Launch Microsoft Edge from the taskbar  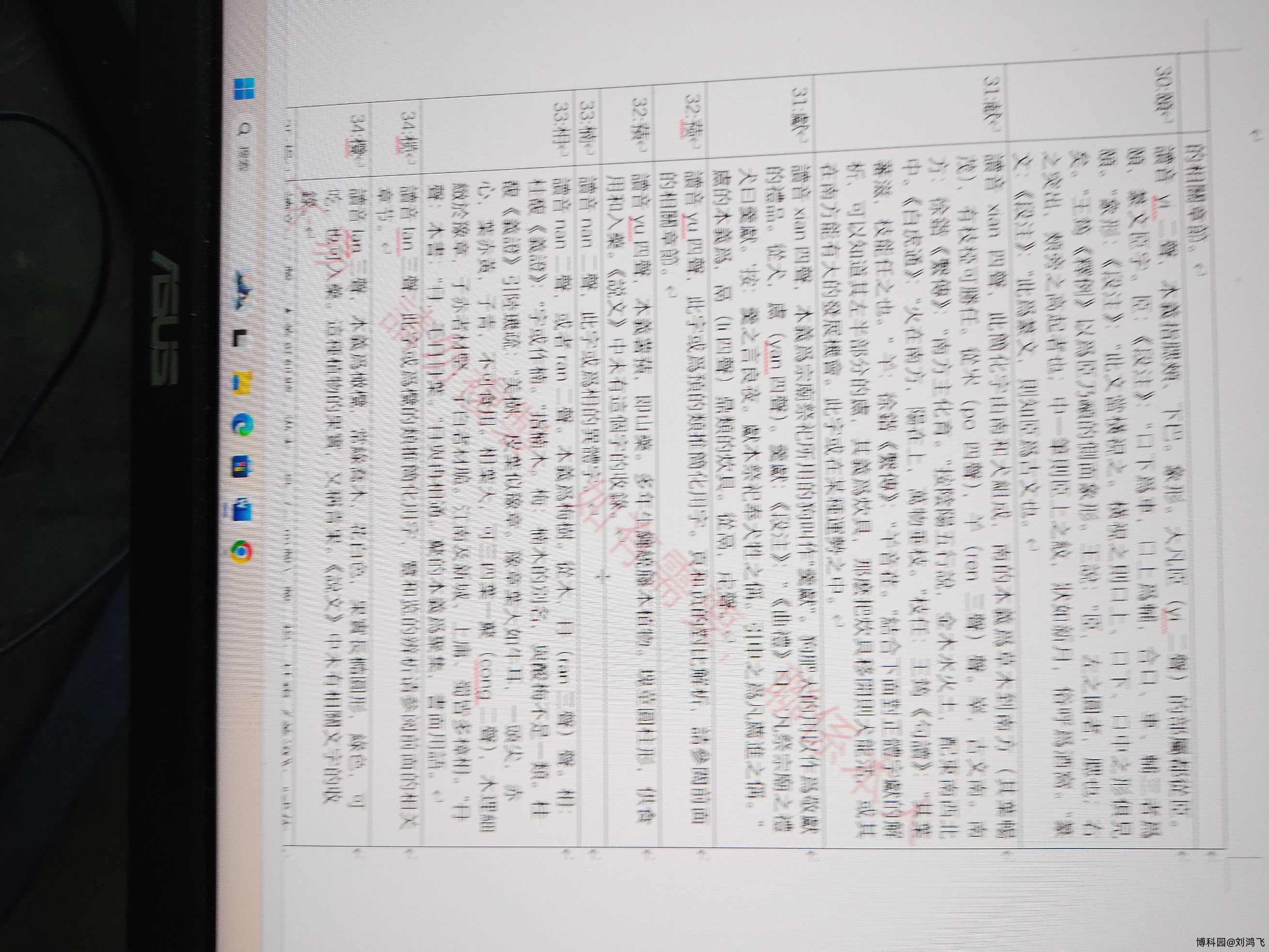point(242,425)
